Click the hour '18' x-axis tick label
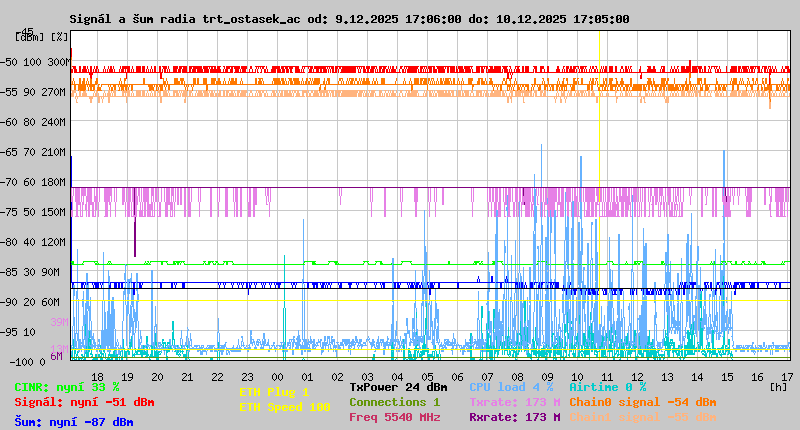 click(97, 377)
